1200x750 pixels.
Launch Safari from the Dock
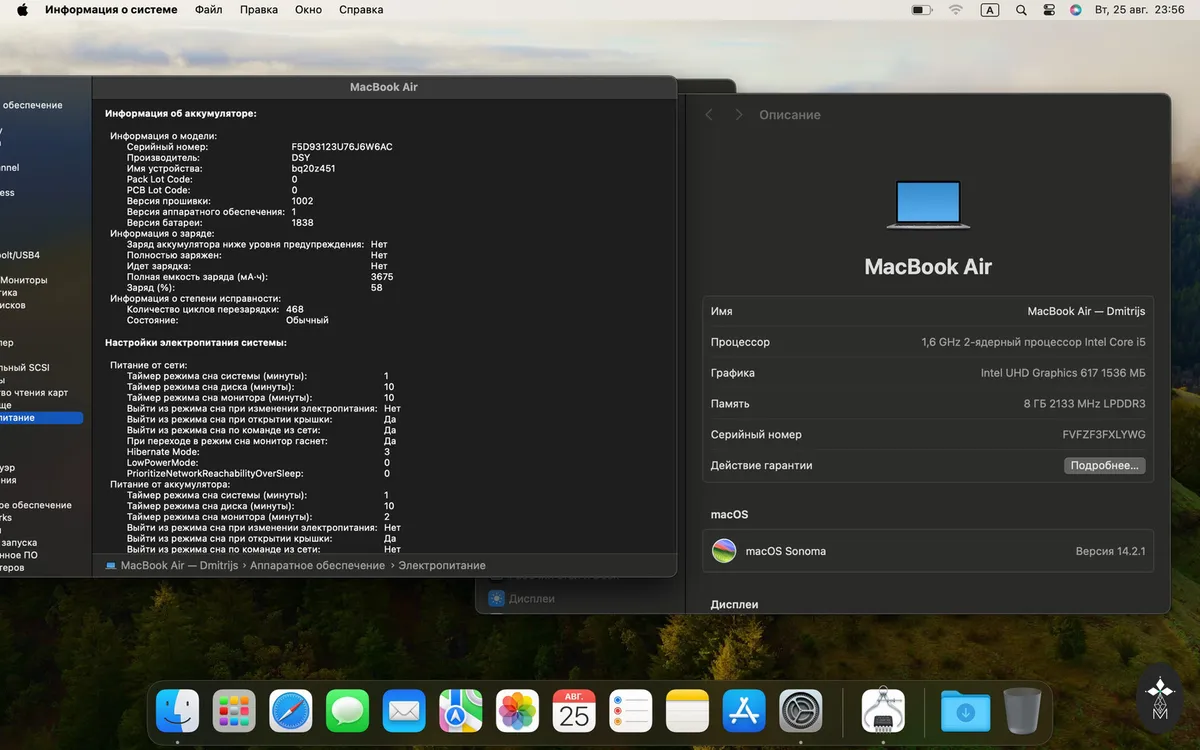click(x=291, y=711)
